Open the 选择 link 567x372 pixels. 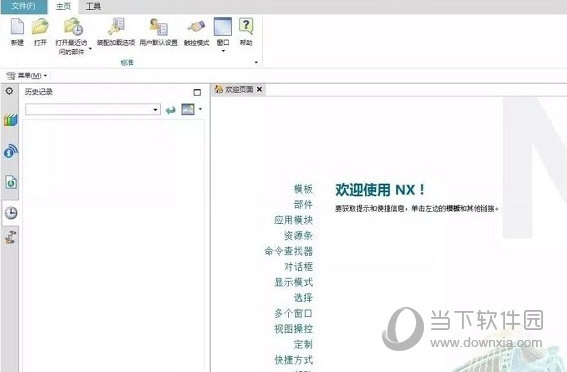click(x=303, y=298)
